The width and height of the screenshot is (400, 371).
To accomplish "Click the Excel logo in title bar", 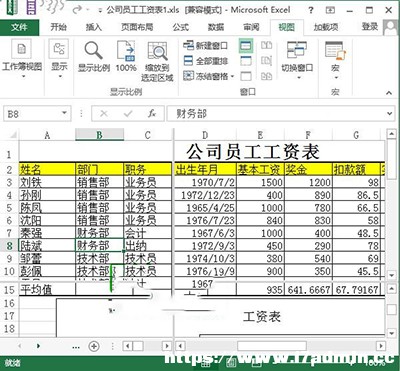I will tap(11, 7).
